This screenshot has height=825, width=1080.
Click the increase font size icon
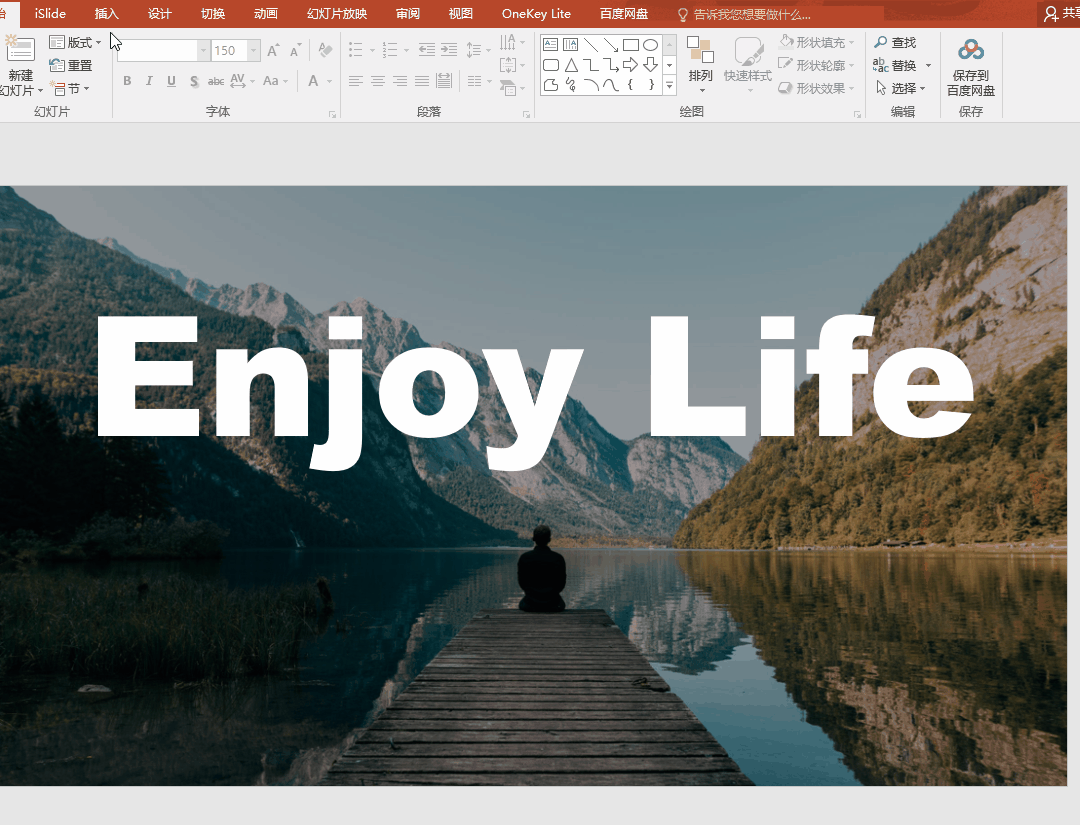point(273,50)
